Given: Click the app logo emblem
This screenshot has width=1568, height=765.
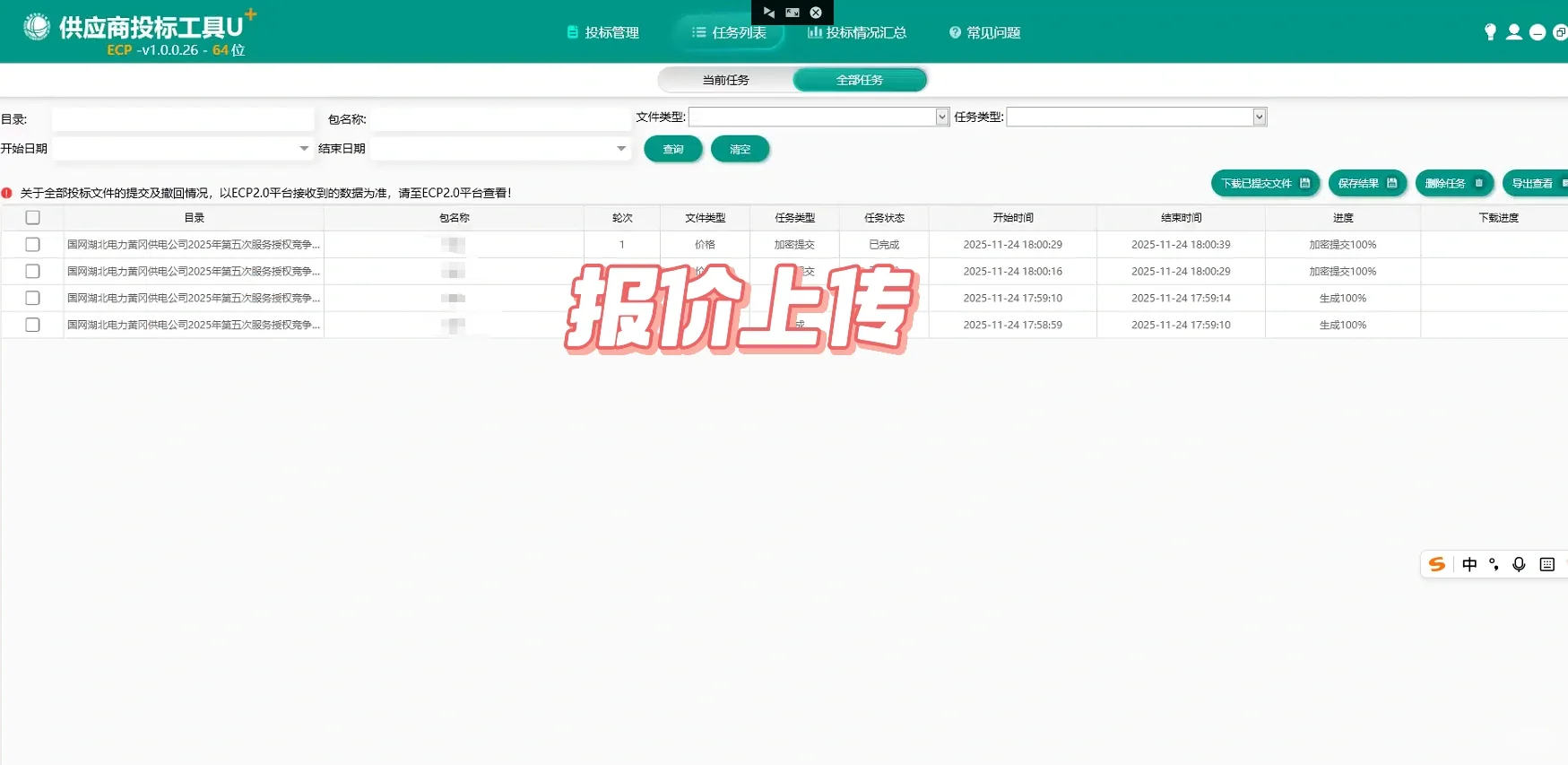Looking at the screenshot, I should 37,27.
